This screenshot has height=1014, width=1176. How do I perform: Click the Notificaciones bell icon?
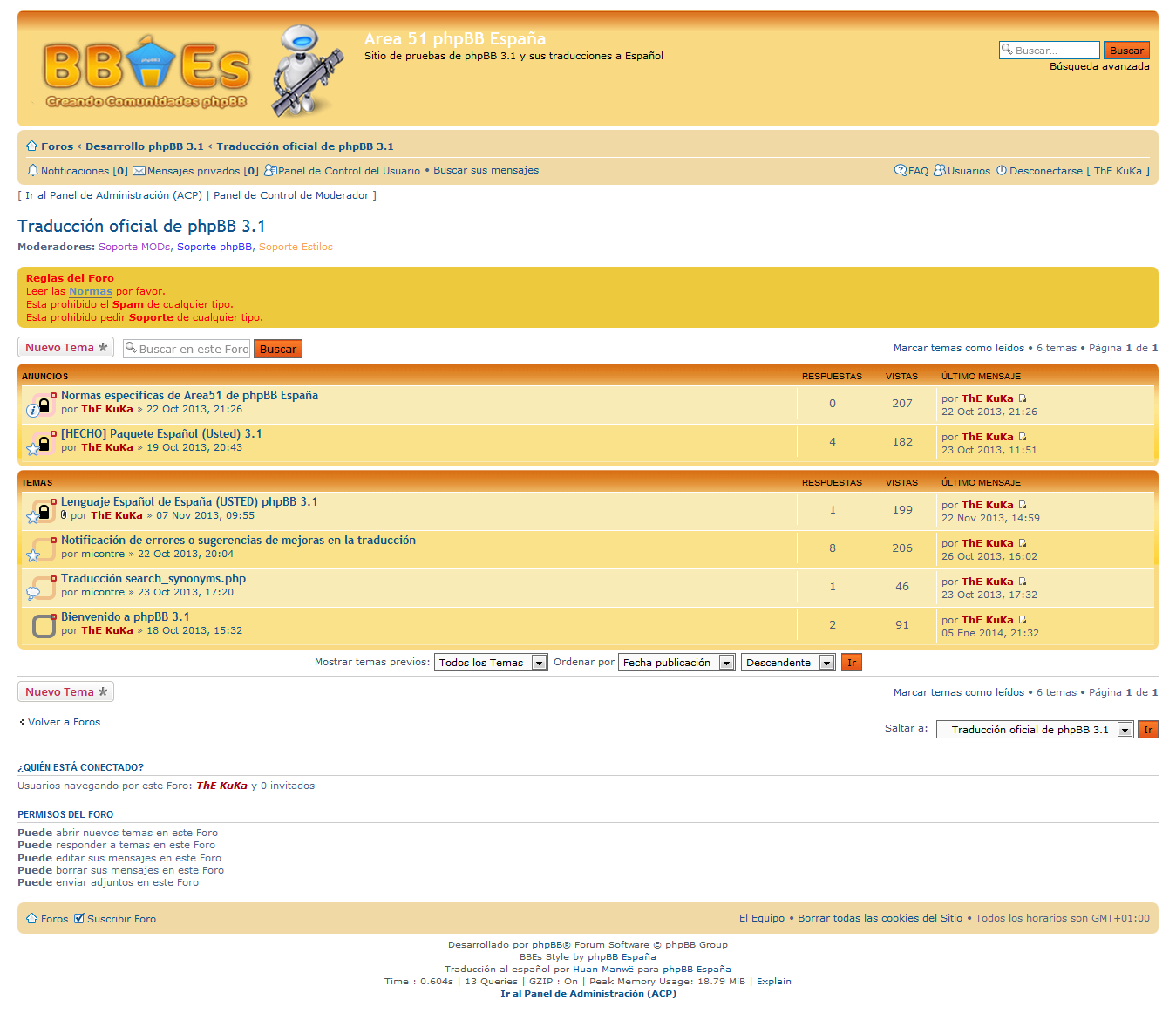coord(33,170)
